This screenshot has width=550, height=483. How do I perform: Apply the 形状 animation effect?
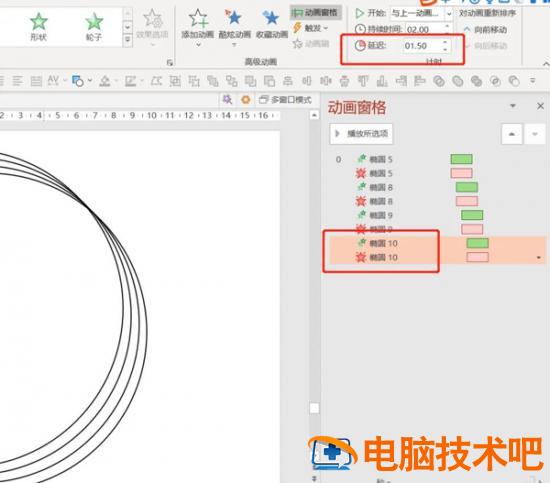pos(39,27)
